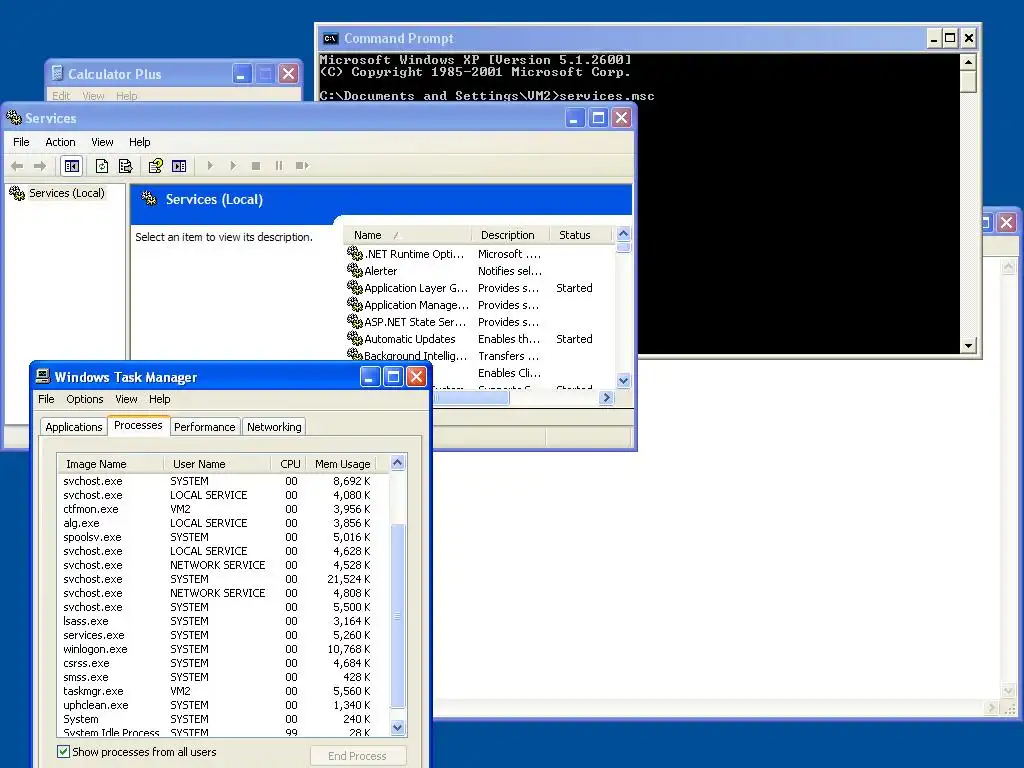Open the Help icon in Services toolbar
This screenshot has height=768, width=1024.
click(x=155, y=166)
